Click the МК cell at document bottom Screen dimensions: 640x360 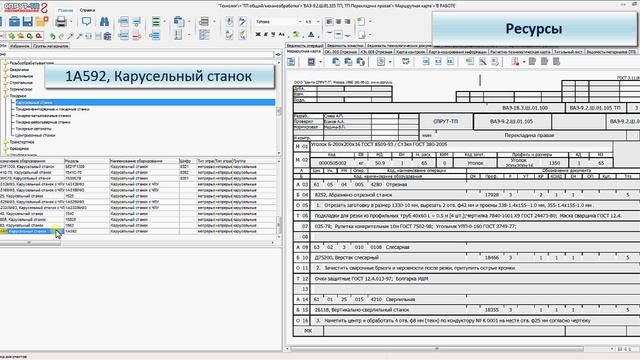pos(308,331)
